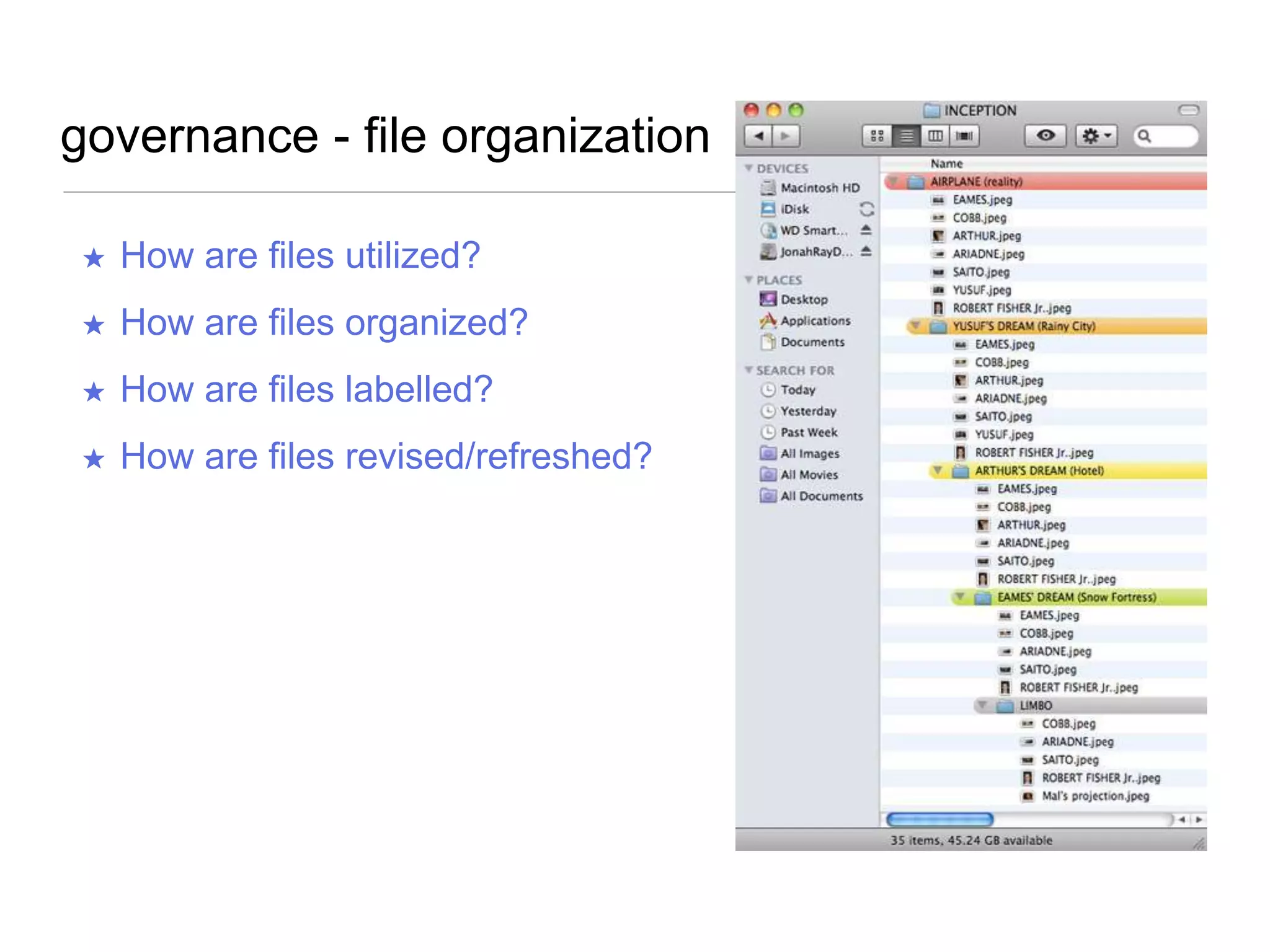The height and width of the screenshot is (952, 1270).
Task: Collapse YUSUF'S DREAM (Rainy City) folder
Action: click(x=916, y=325)
